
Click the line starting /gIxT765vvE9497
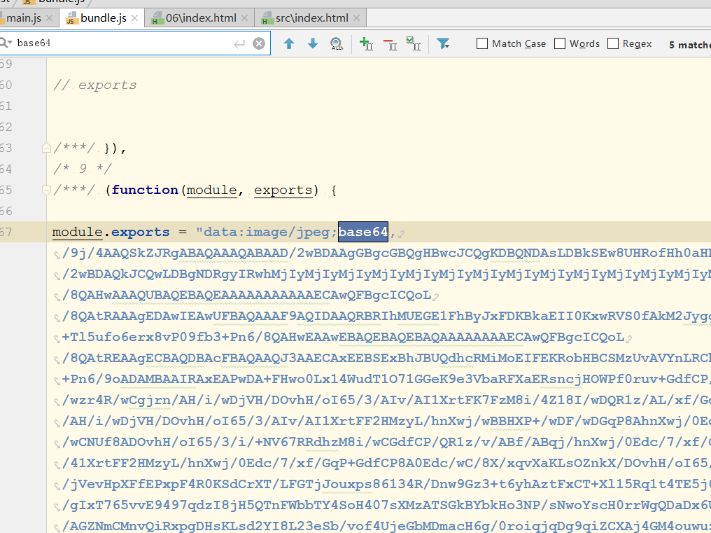click(x=386, y=505)
